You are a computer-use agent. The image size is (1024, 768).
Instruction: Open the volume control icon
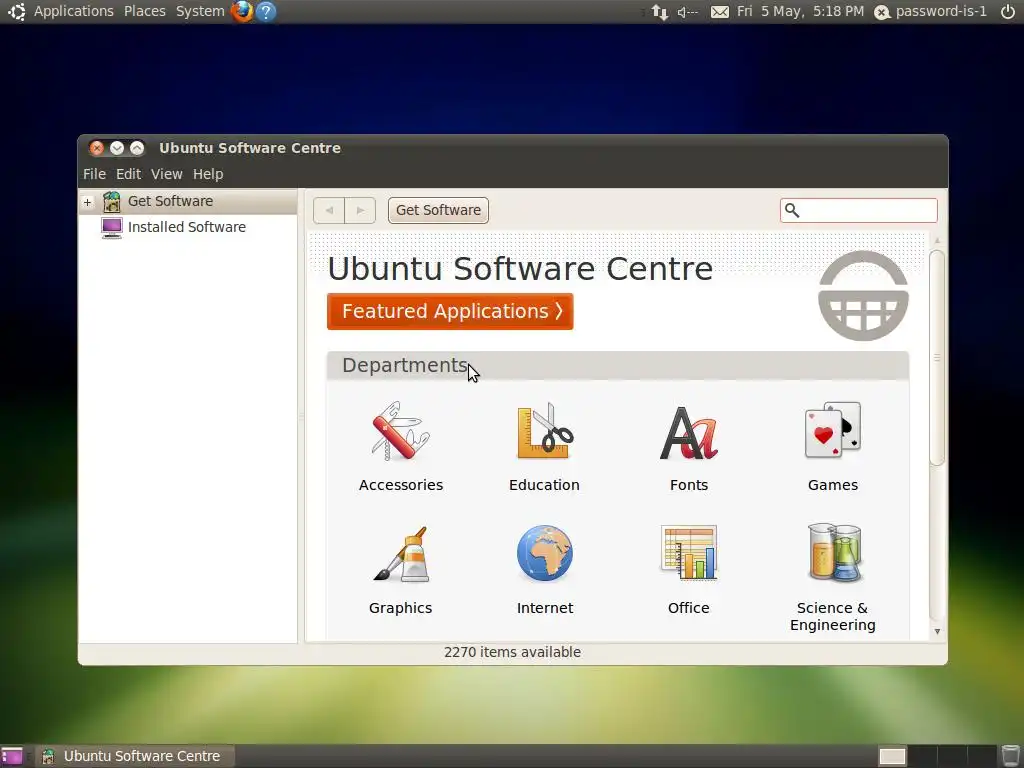(x=688, y=12)
